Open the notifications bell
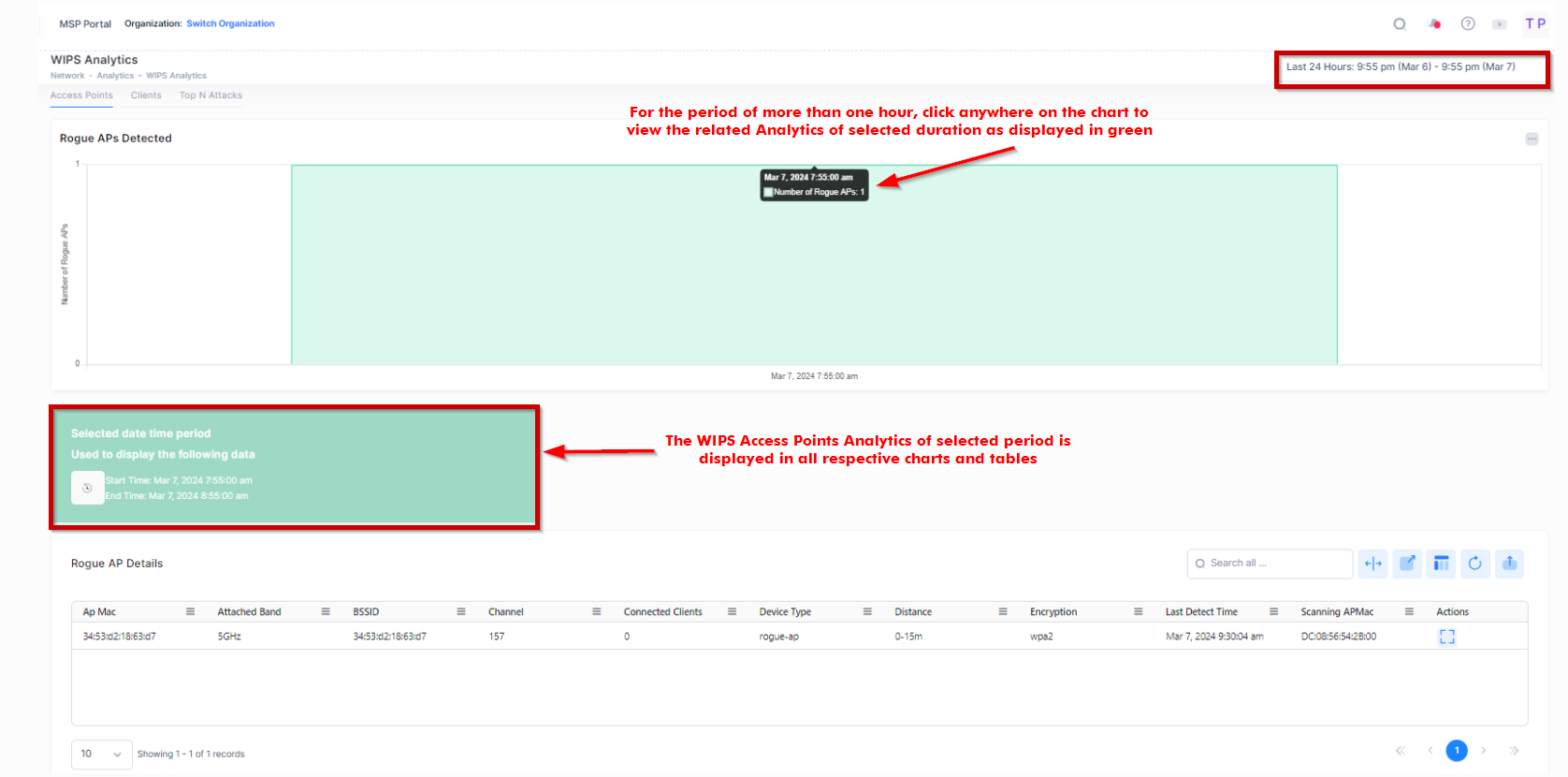Viewport: 1568px width, 777px height. click(1434, 24)
